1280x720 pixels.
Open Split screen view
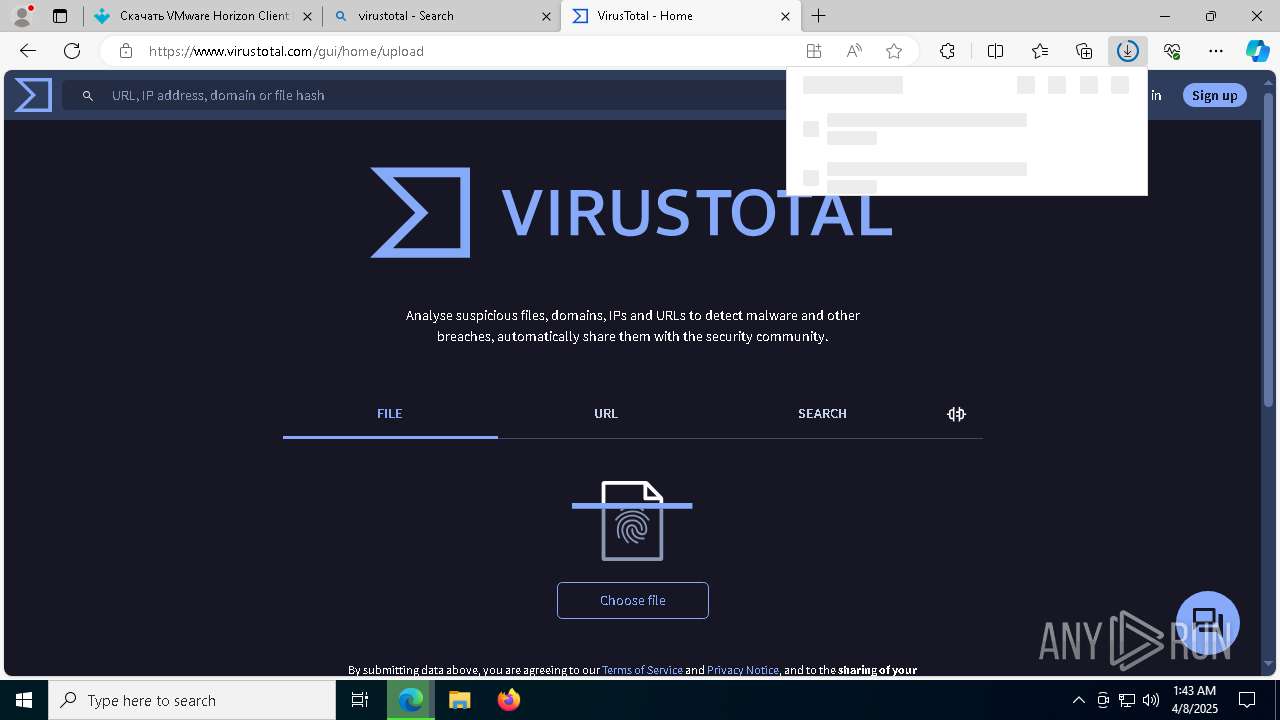tap(995, 51)
